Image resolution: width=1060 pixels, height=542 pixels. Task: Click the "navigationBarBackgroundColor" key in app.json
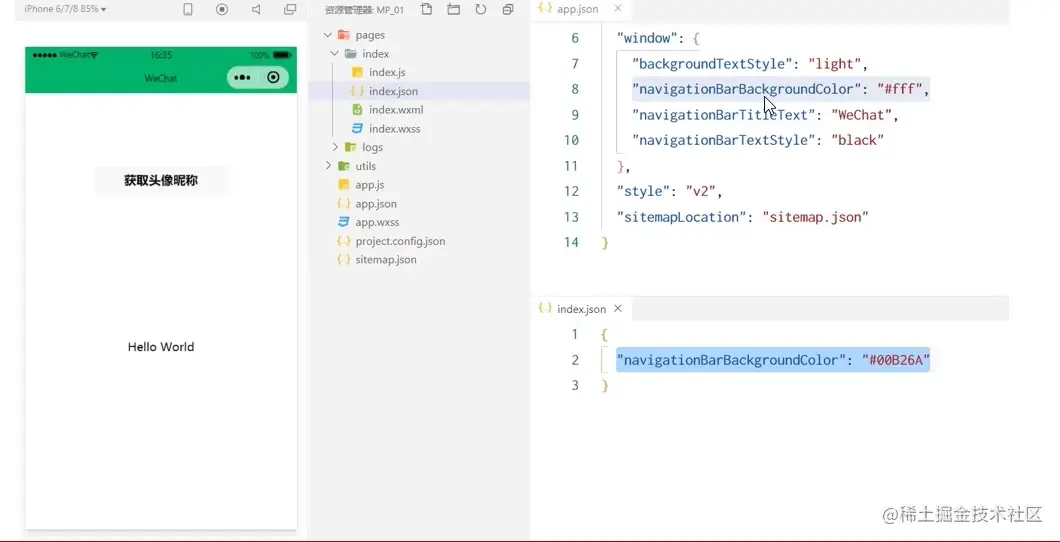[747, 89]
